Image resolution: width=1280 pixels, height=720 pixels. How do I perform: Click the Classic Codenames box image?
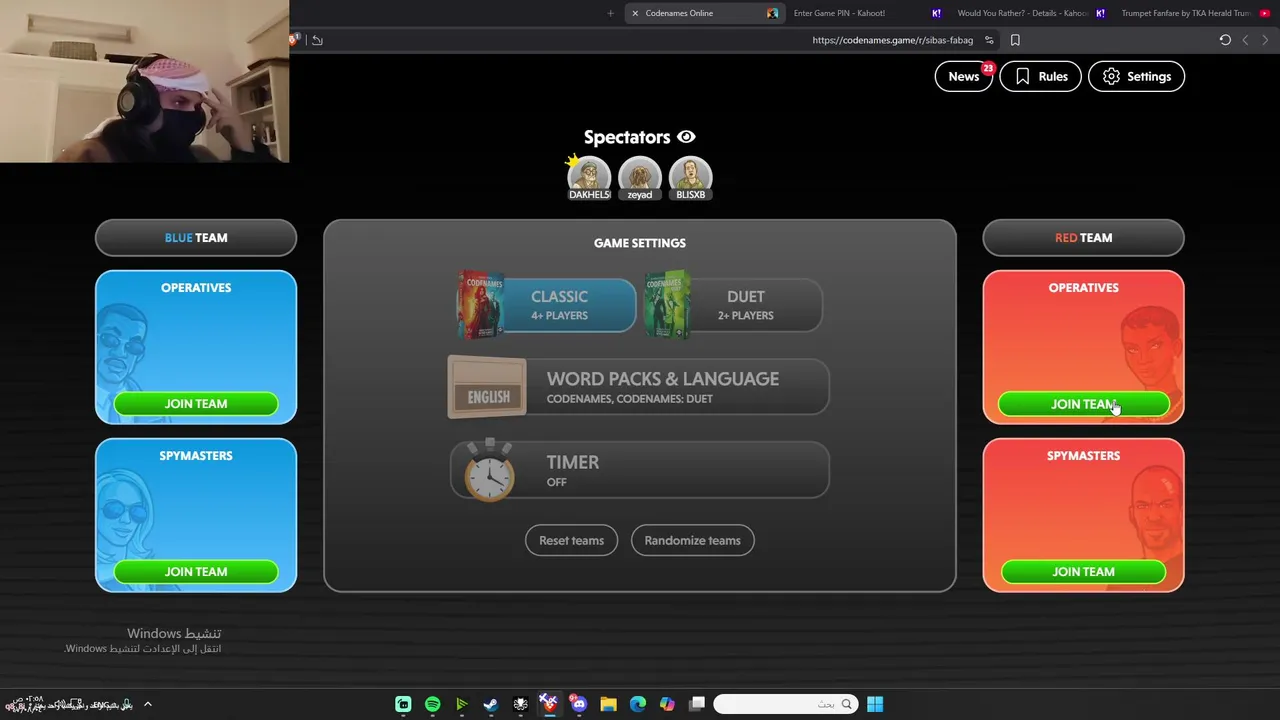point(481,305)
